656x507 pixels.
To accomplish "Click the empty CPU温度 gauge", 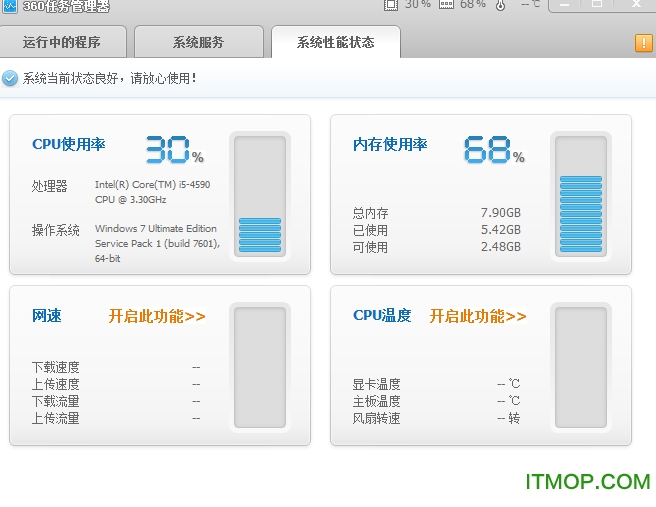I will coord(581,367).
